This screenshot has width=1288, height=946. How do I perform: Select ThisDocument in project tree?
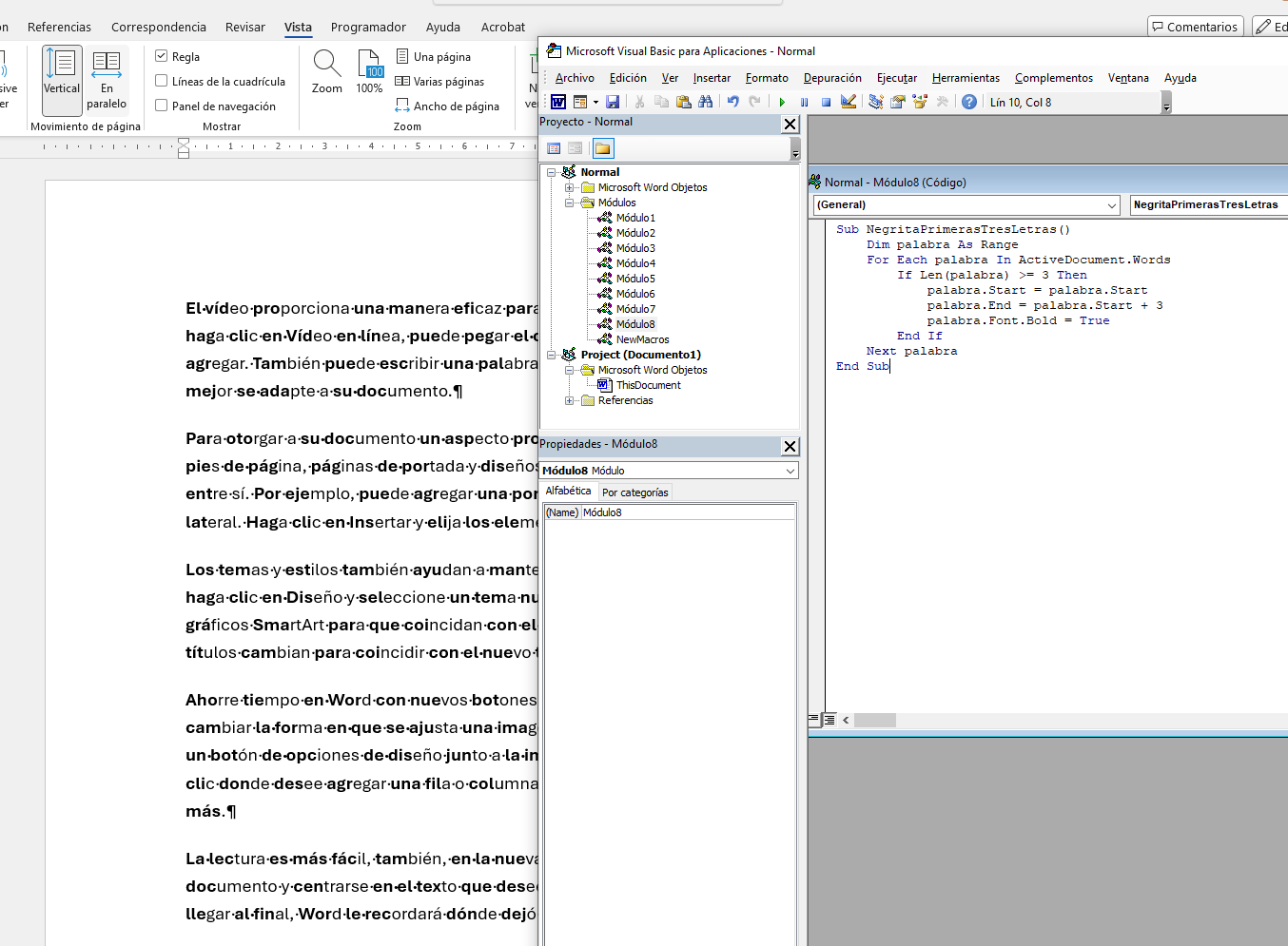coord(648,385)
